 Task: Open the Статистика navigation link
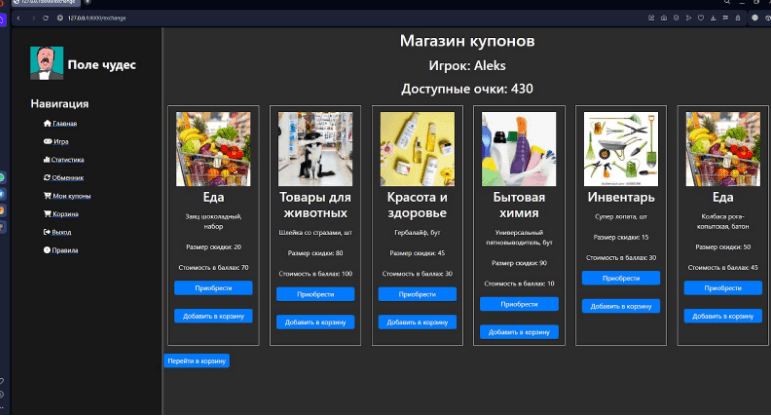[67, 160]
